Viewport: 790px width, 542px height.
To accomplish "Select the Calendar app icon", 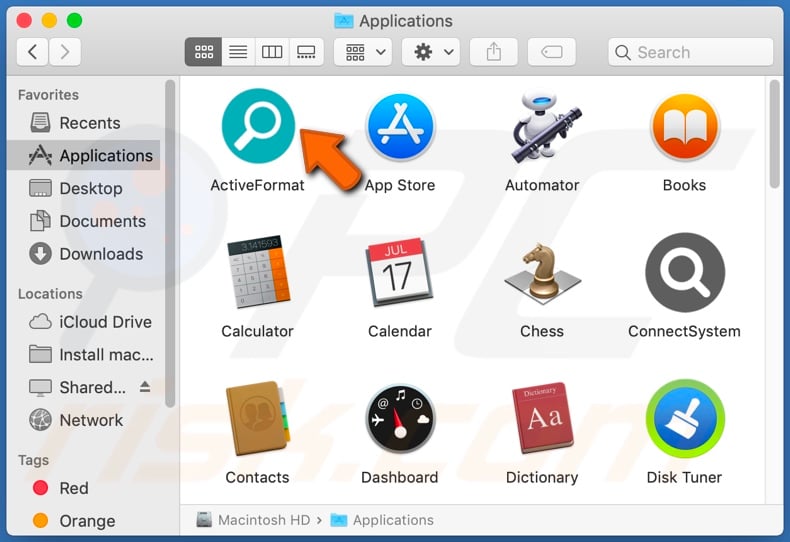I will tap(399, 272).
